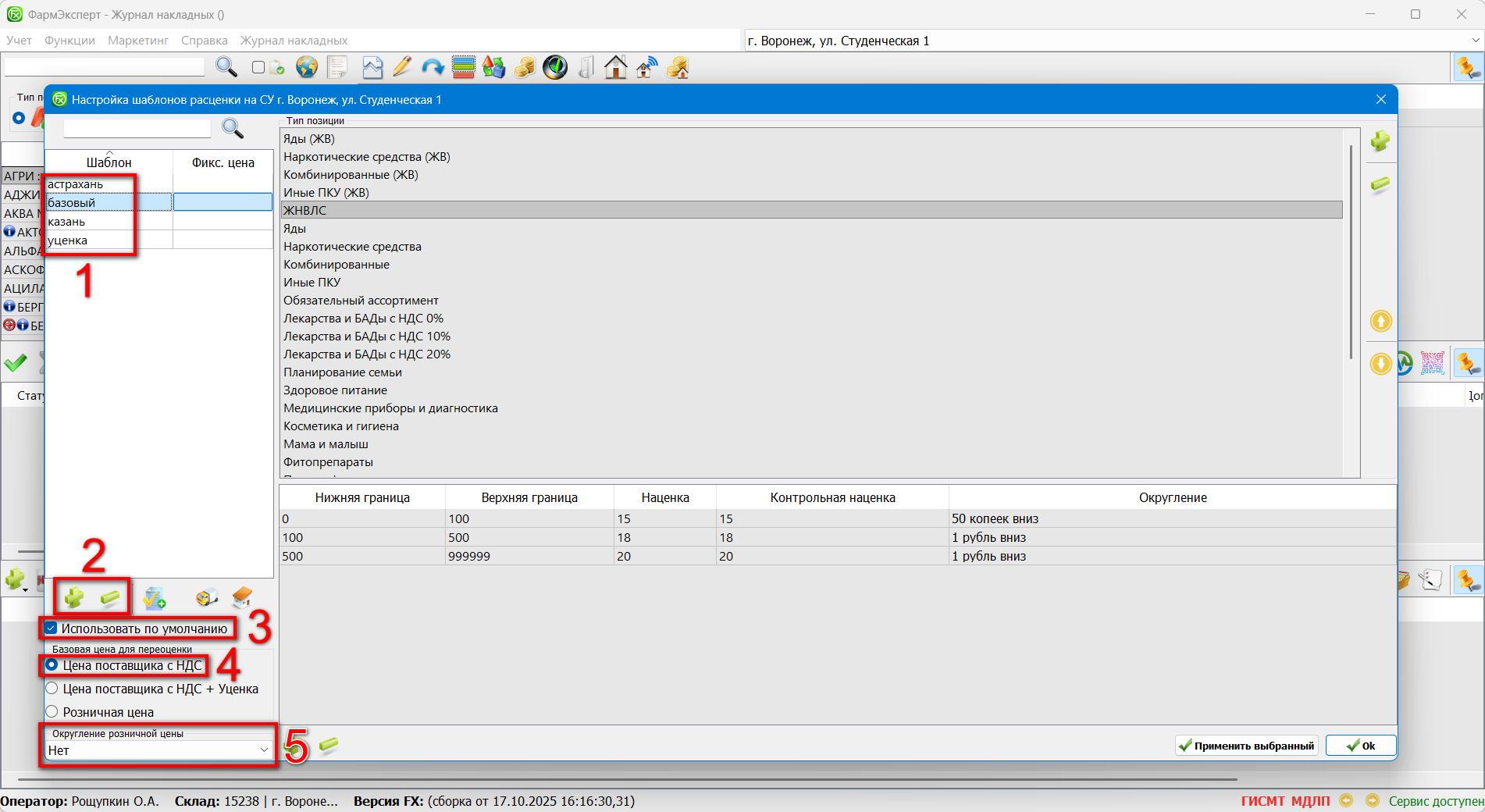The width and height of the screenshot is (1485, 812).
Task: Click the magnifier icon above template list
Action: (233, 128)
